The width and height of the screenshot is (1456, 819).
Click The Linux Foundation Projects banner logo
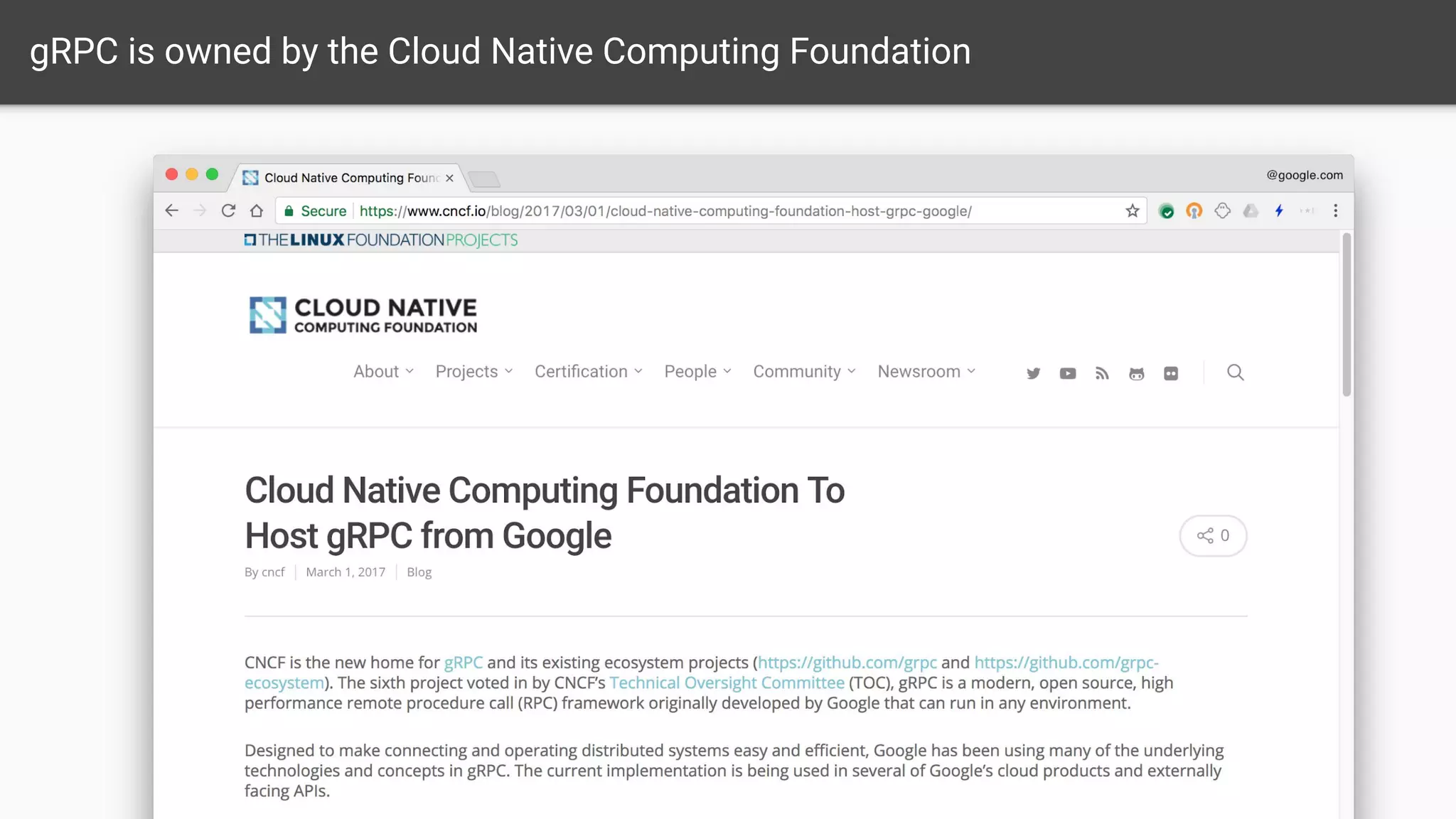click(381, 240)
